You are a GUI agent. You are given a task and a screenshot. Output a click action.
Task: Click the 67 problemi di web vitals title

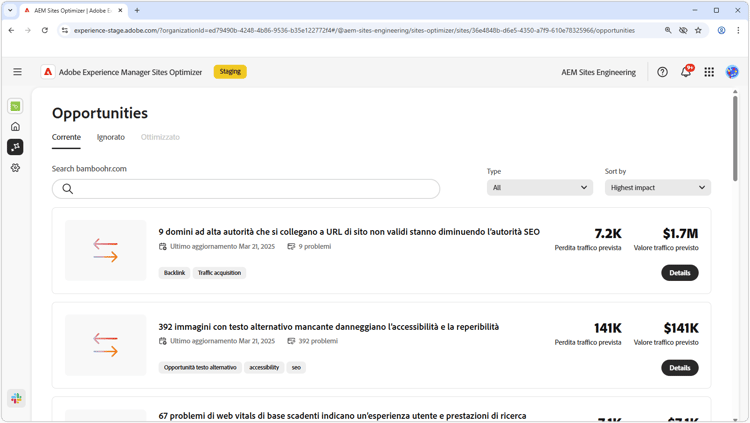[342, 416]
